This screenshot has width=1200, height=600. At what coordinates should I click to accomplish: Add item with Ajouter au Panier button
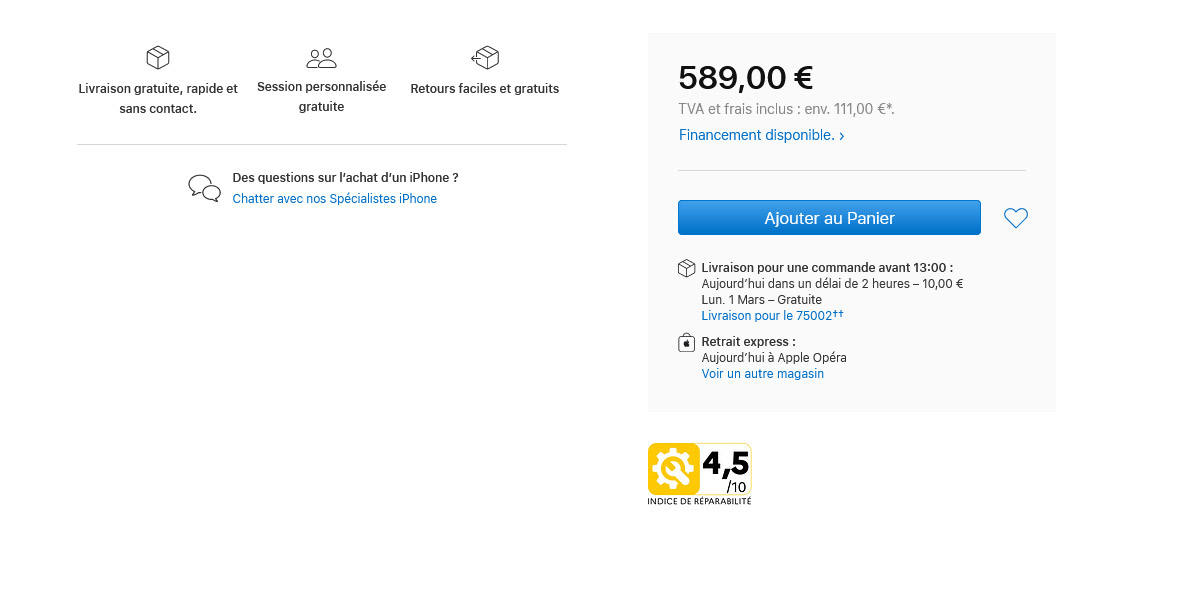tap(829, 218)
